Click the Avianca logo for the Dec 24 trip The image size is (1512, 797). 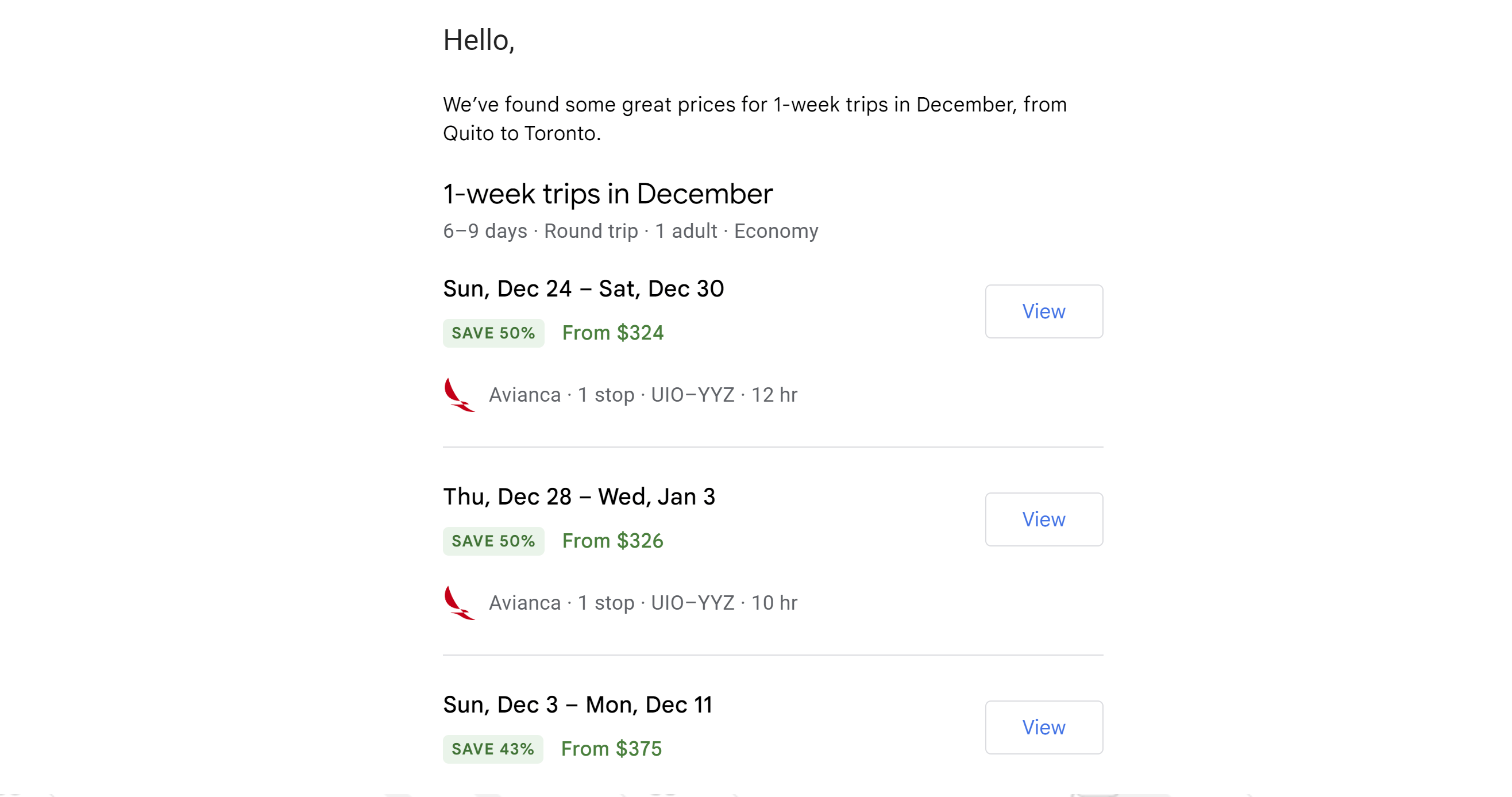pos(458,395)
